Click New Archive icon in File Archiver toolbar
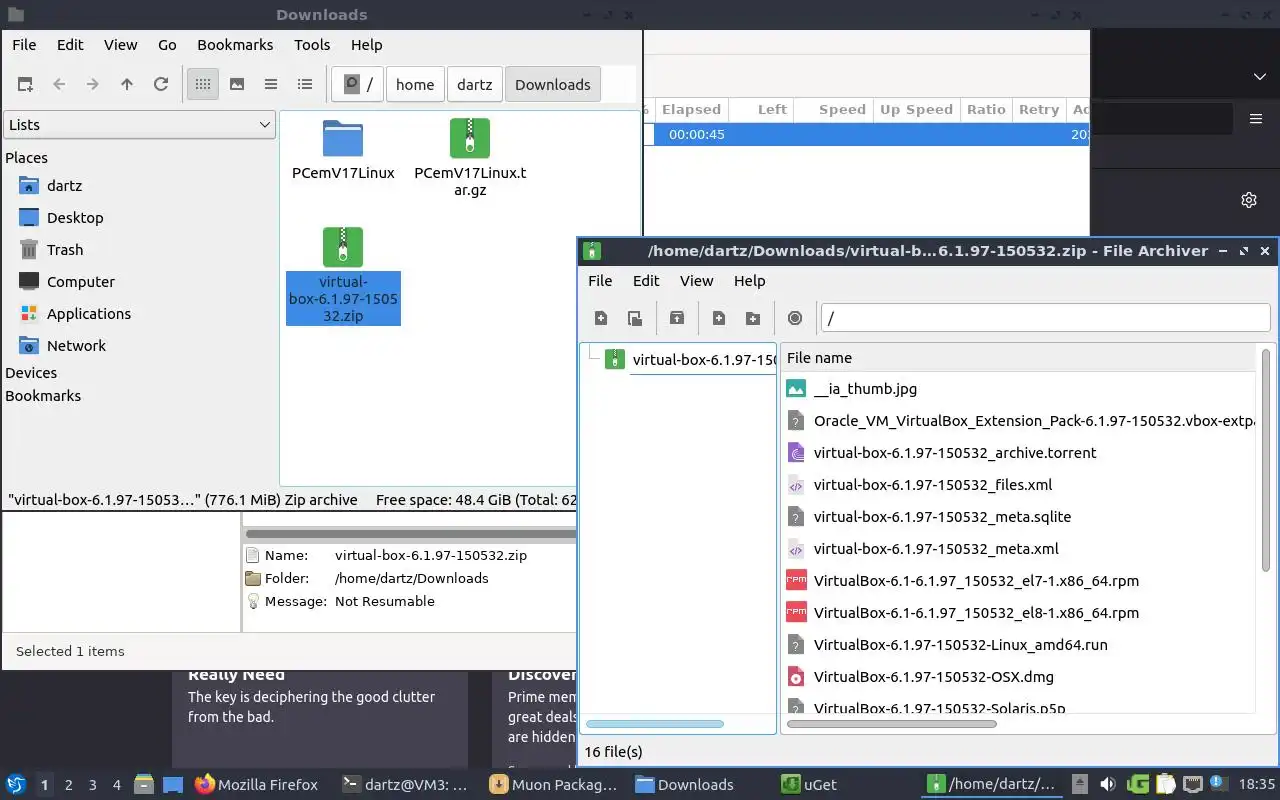The width and height of the screenshot is (1280, 800). point(601,318)
